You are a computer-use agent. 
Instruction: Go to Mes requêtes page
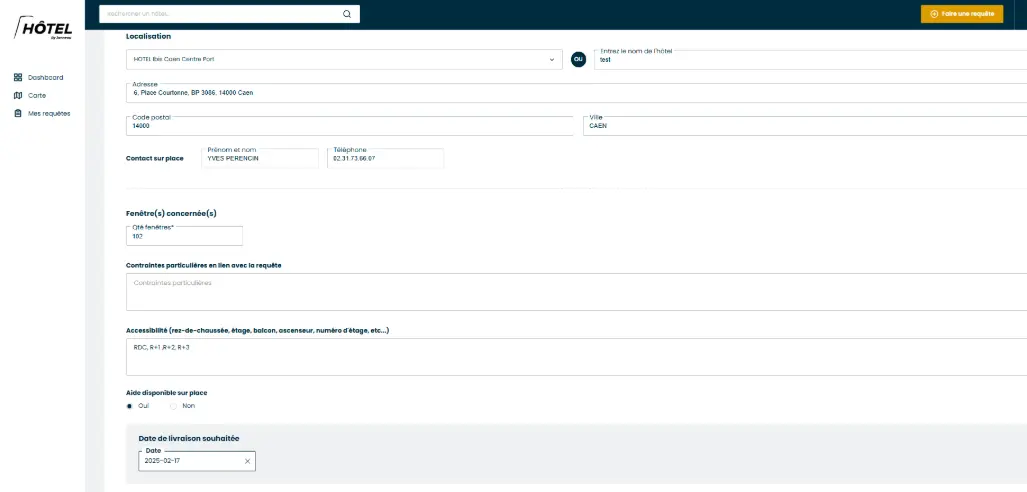pyautogui.click(x=49, y=113)
